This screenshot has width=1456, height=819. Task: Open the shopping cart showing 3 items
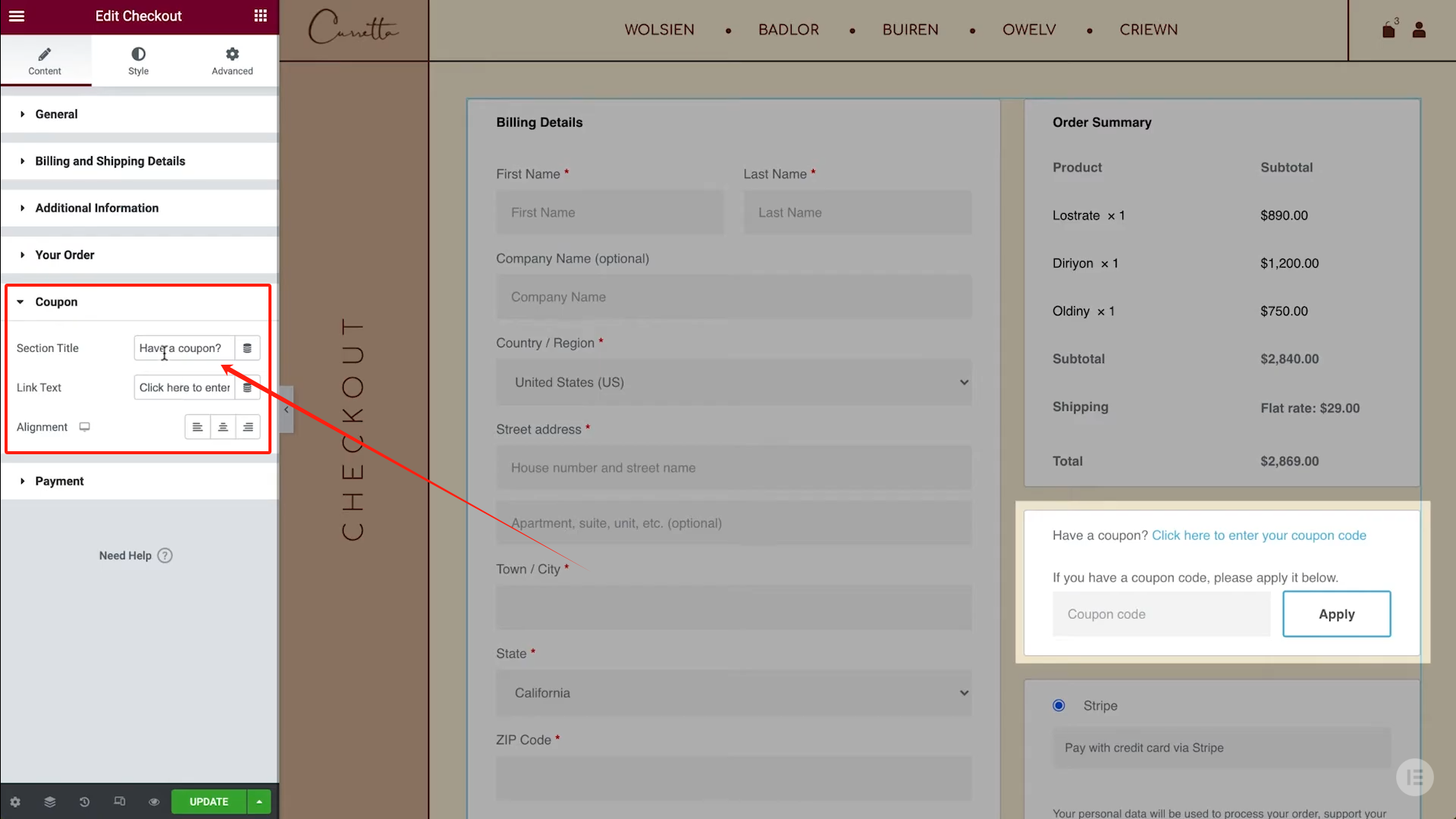click(1389, 30)
